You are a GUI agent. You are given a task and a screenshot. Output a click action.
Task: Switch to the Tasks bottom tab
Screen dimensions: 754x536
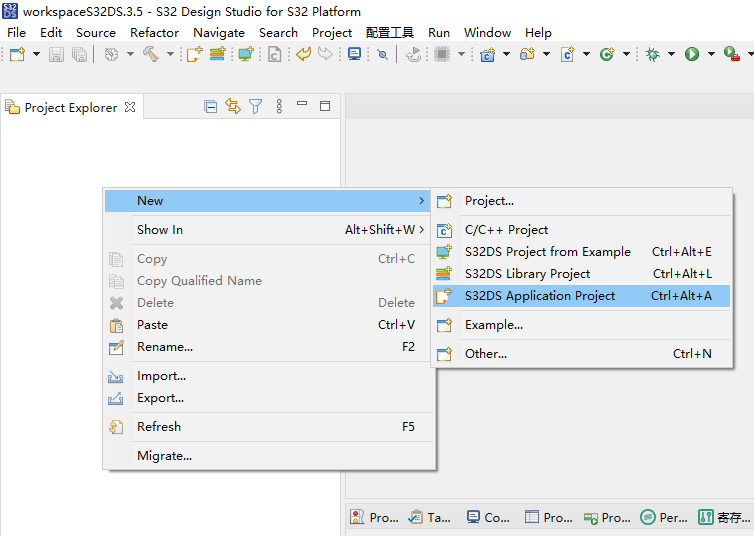click(x=429, y=517)
